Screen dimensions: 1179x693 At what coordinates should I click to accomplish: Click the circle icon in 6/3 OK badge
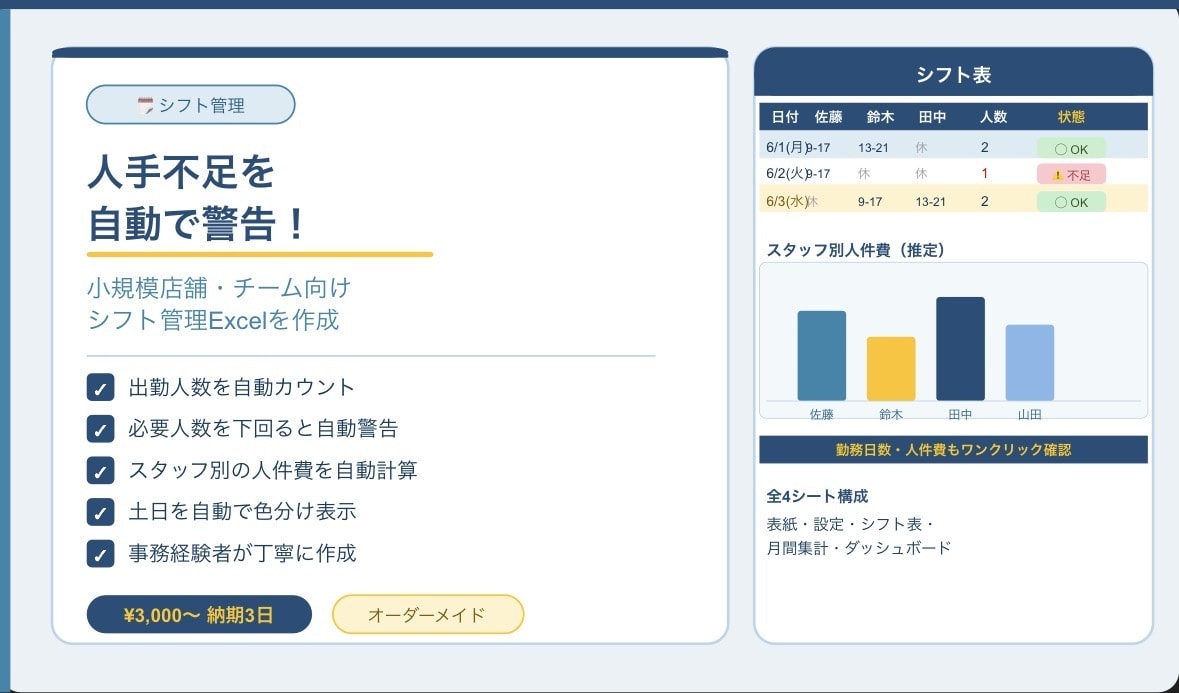pos(1061,202)
